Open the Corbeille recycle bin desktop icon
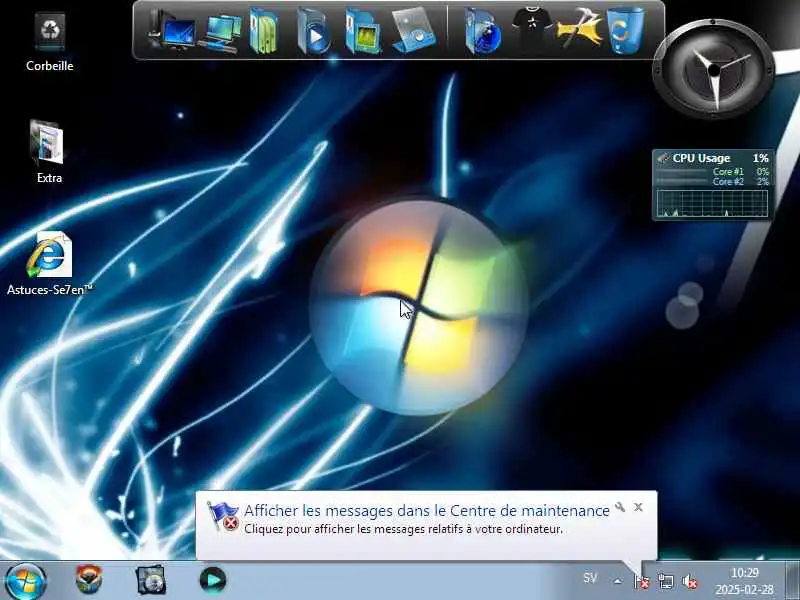 click(x=49, y=43)
